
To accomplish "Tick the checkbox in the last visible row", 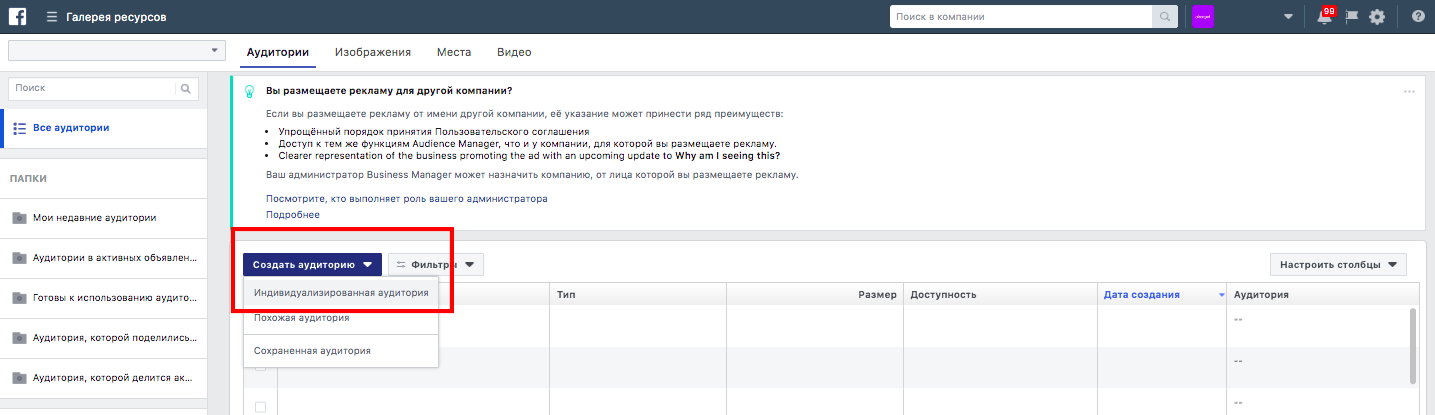I will [x=260, y=407].
